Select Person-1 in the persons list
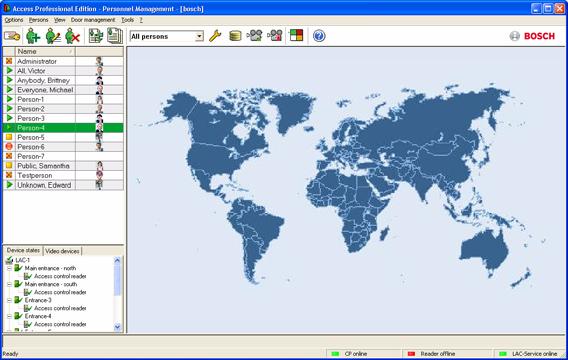 [x=63, y=99]
